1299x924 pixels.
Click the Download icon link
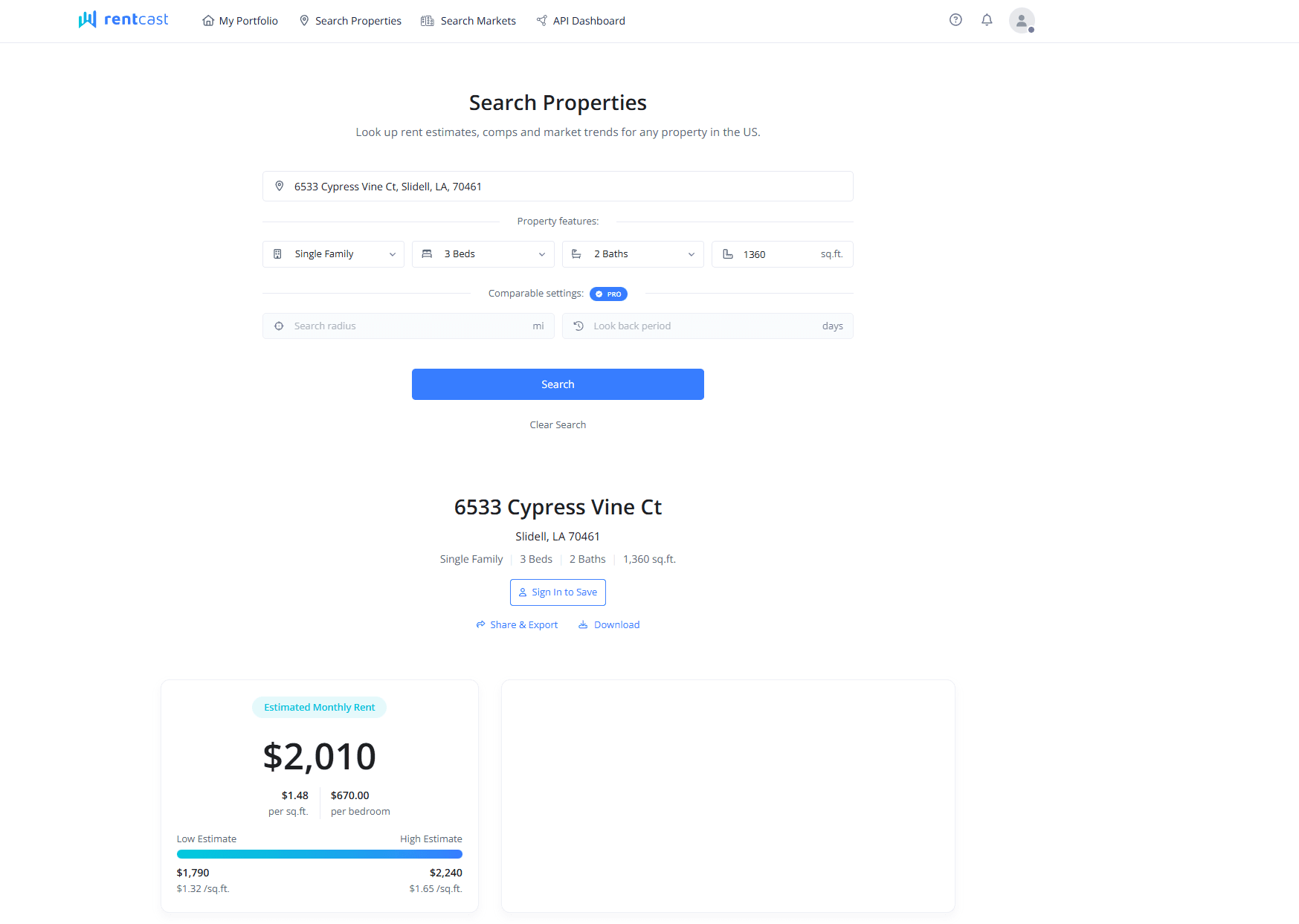[583, 625]
